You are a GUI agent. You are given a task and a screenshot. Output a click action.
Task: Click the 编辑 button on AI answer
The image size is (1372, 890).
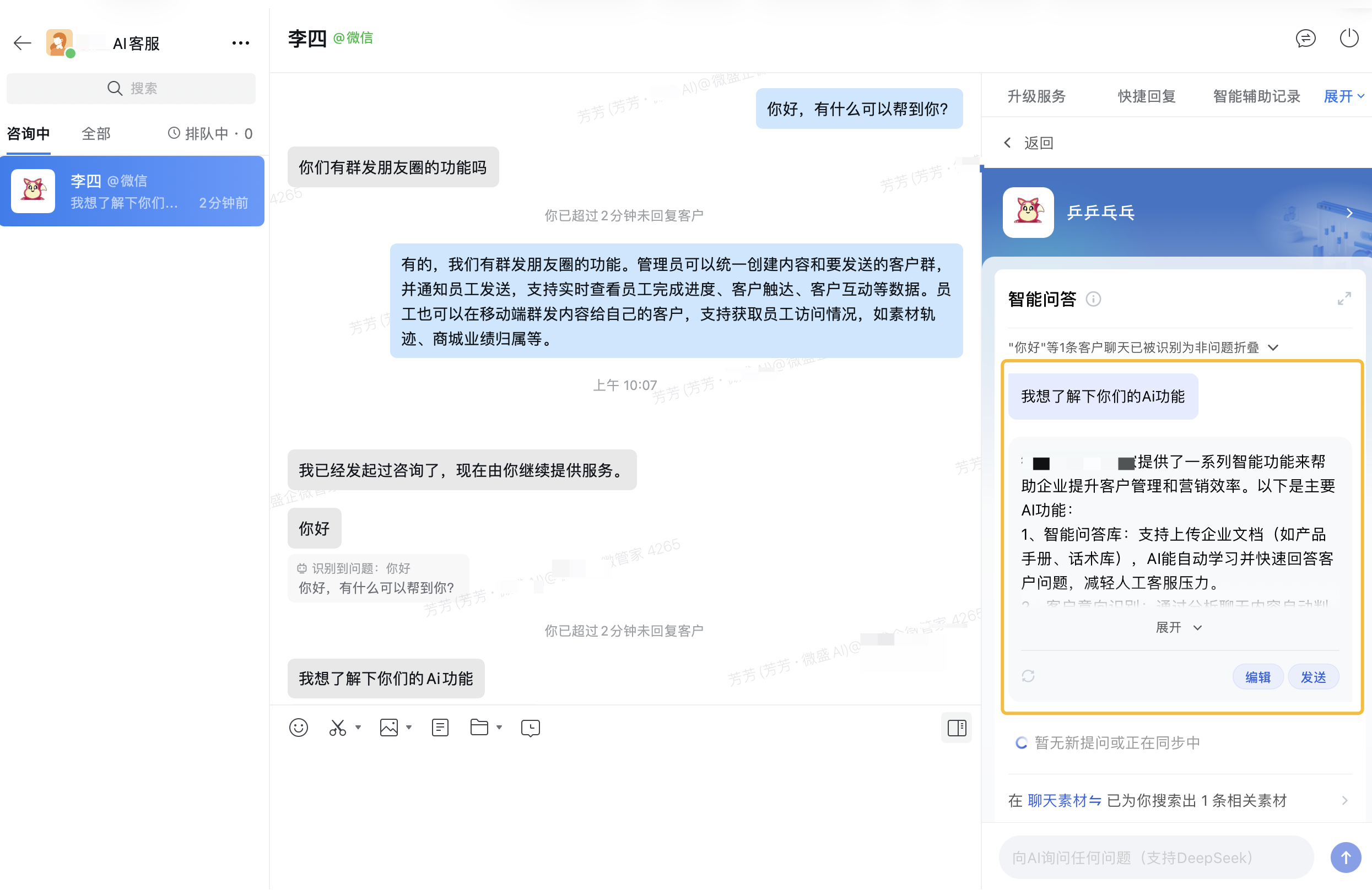(x=1257, y=677)
